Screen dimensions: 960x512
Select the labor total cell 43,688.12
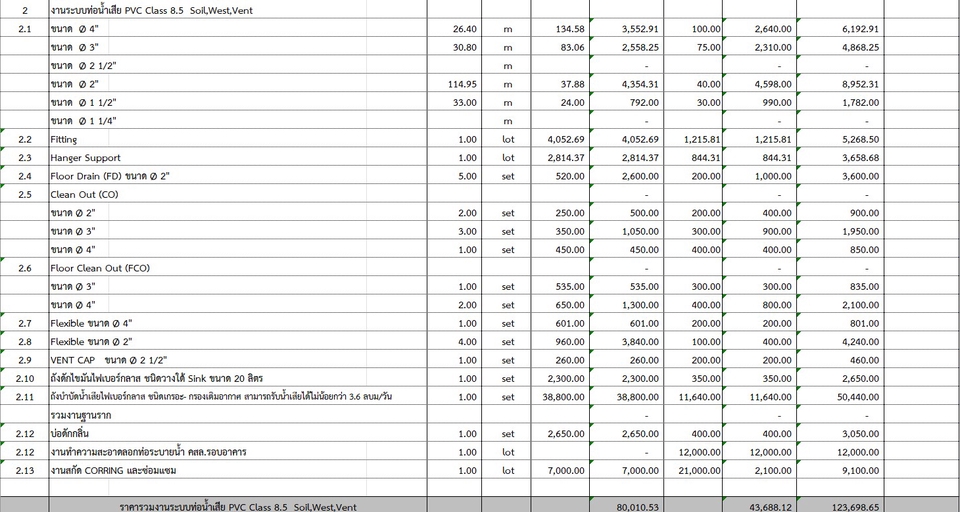point(764,507)
